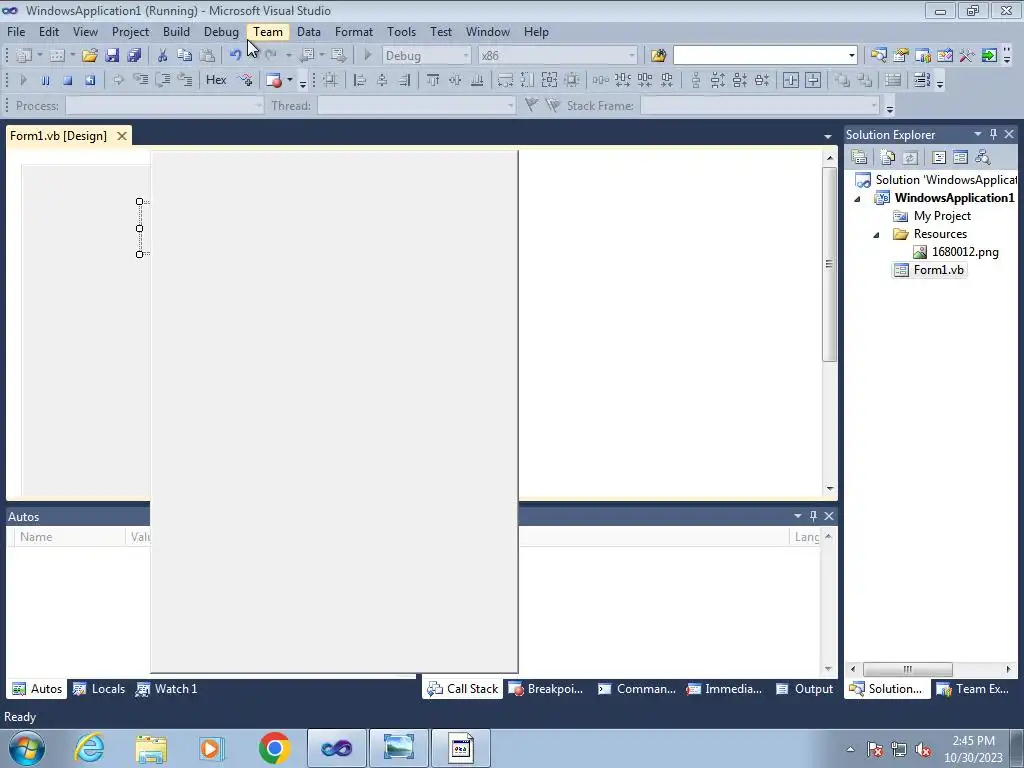This screenshot has height=768, width=1024.
Task: Open the x86 platform dropdown
Action: click(x=632, y=56)
